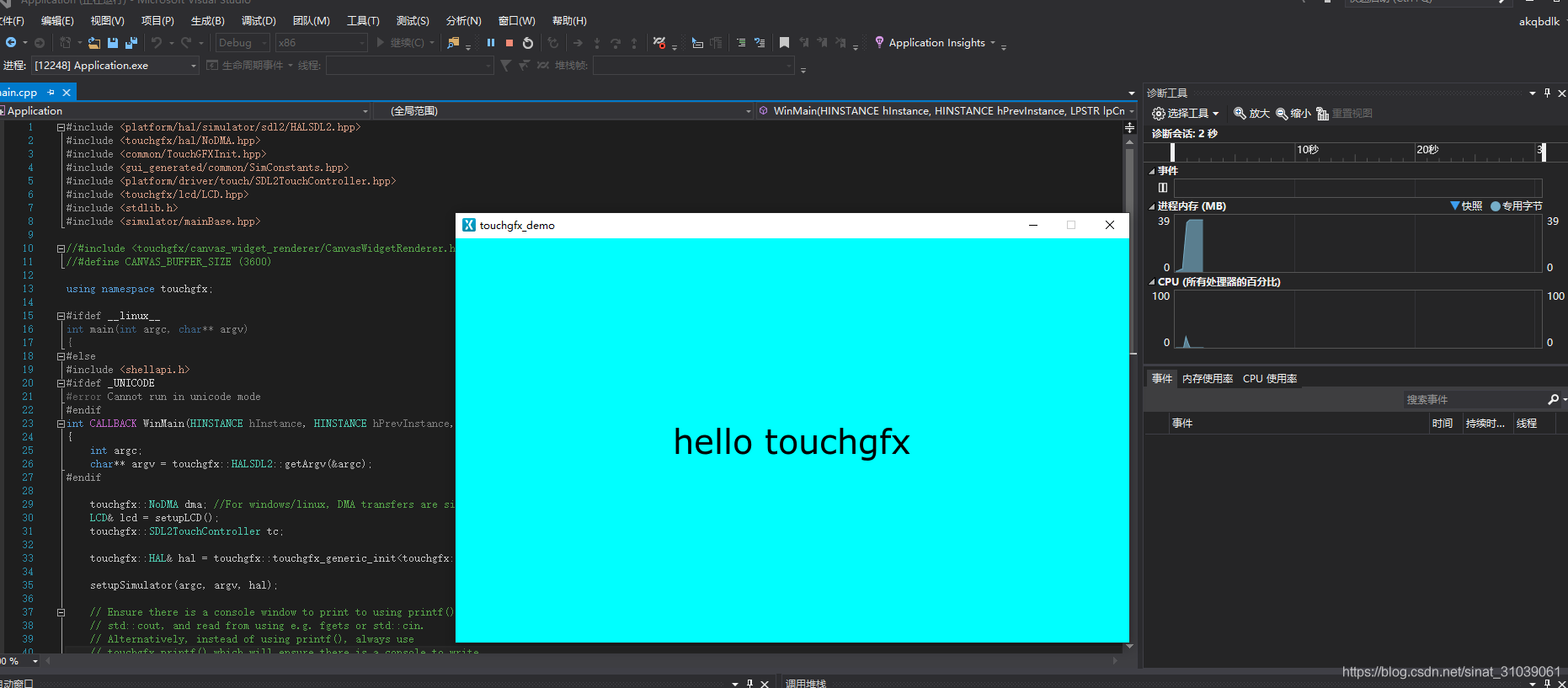Click the diagnostics timeline ruler at 10秒
The image size is (1568, 688).
tap(1308, 150)
